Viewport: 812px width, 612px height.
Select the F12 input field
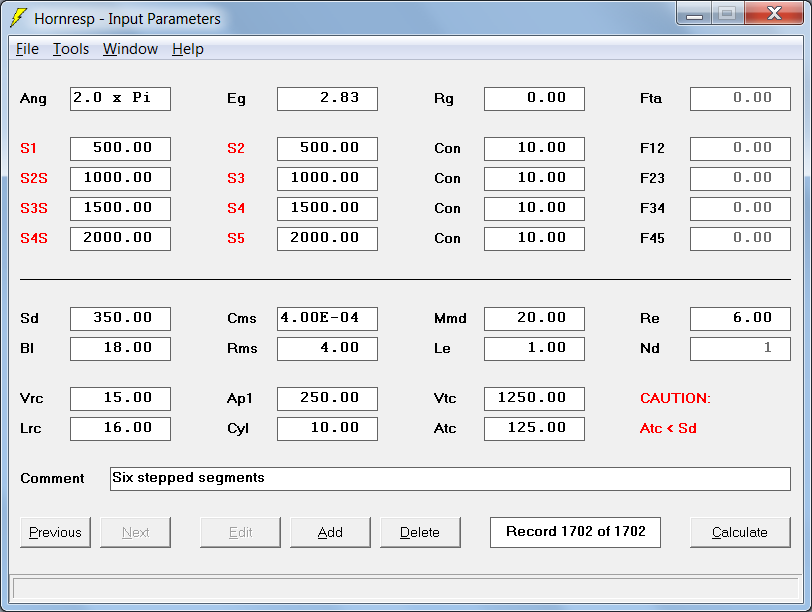pyautogui.click(x=741, y=149)
